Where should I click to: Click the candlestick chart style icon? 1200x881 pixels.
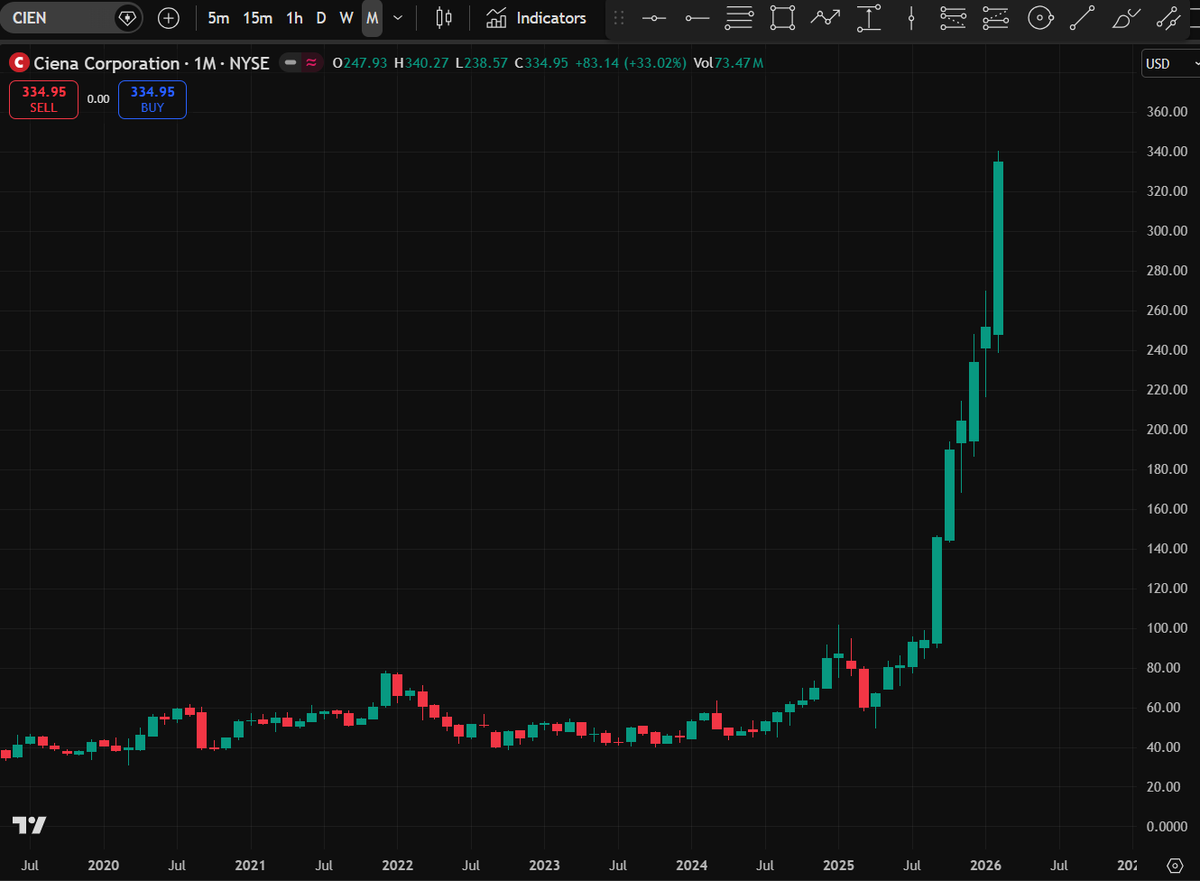click(443, 17)
